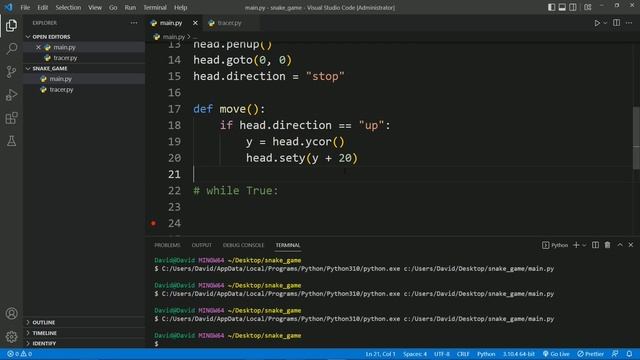Screen dimensions: 640x360
Task: Select language mode Python in status bar
Action: tap(486, 354)
